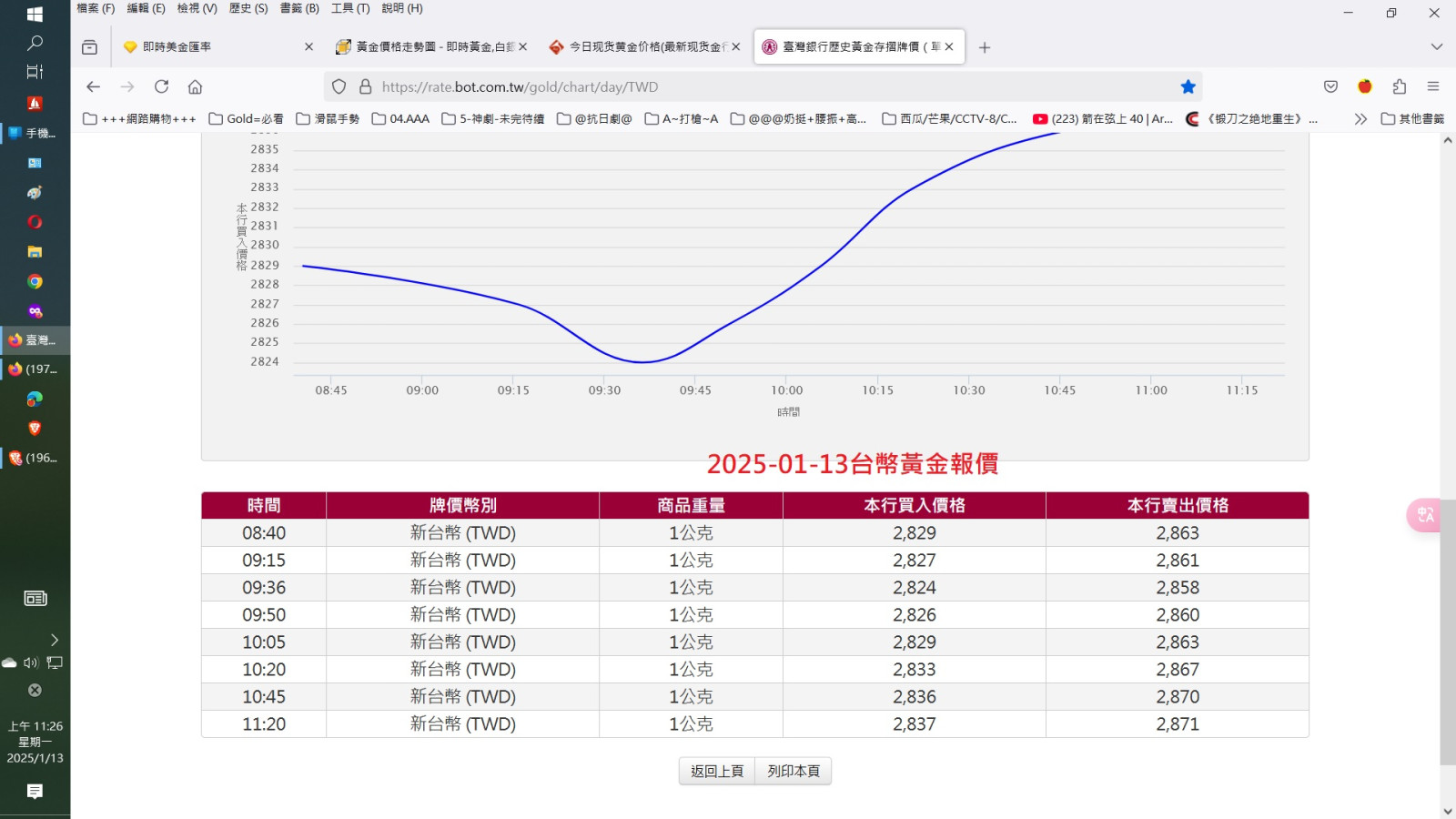
Task: Click the blue bookmark star icon
Action: point(1188,86)
